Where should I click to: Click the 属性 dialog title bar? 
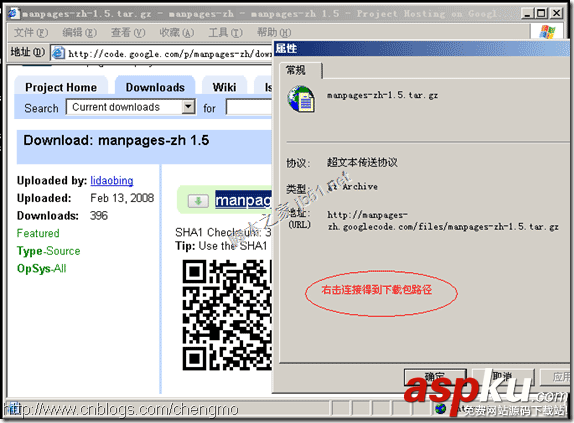422,48
